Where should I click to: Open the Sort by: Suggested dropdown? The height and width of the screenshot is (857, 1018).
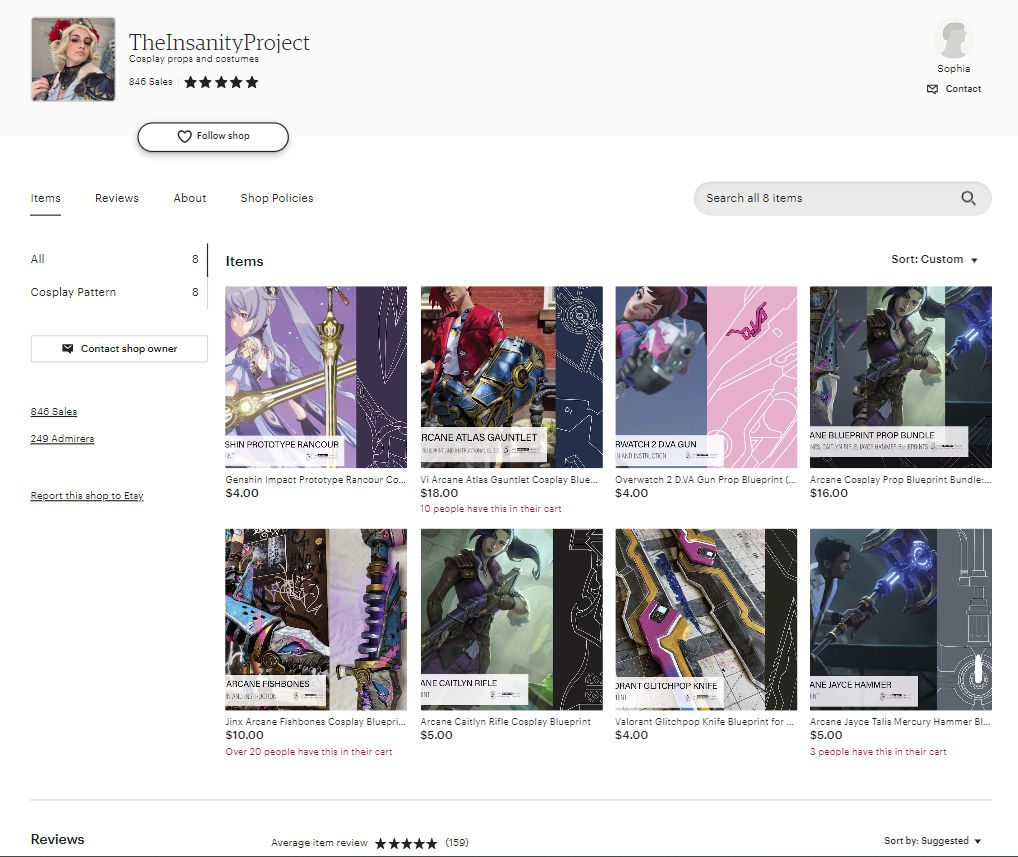[932, 841]
